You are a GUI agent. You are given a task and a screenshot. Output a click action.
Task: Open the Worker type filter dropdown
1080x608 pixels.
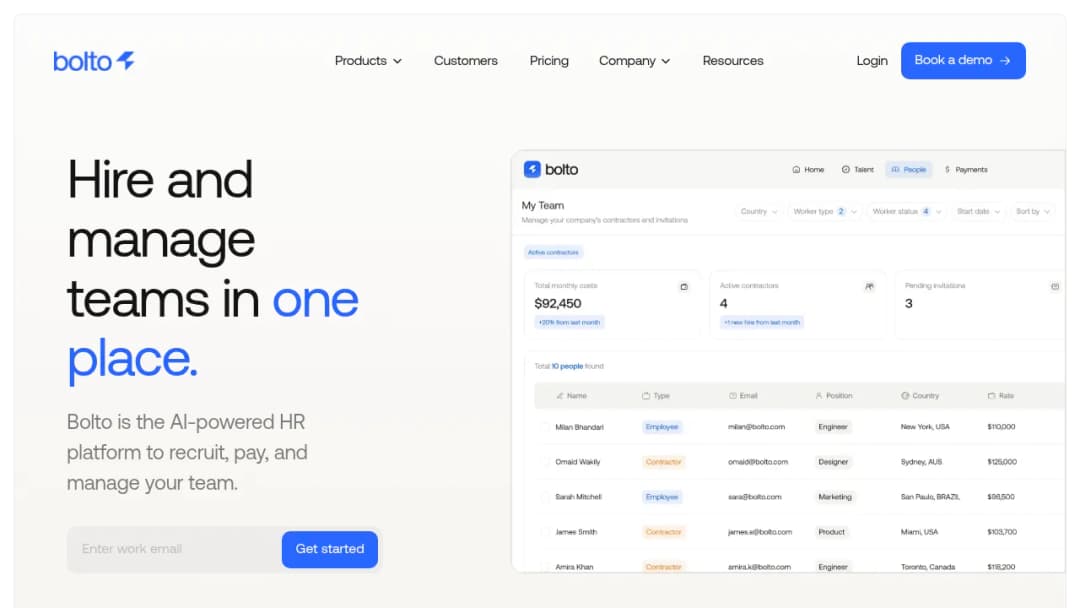point(824,211)
